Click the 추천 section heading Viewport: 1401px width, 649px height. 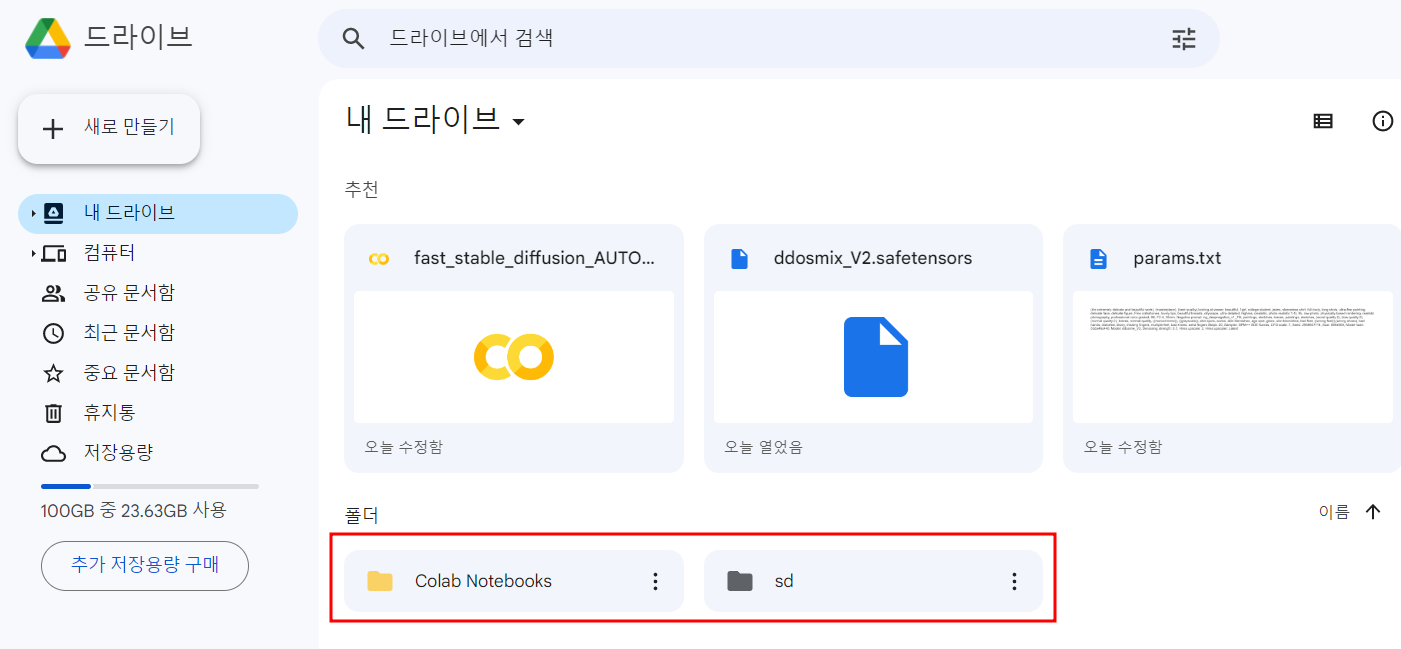pyautogui.click(x=362, y=190)
